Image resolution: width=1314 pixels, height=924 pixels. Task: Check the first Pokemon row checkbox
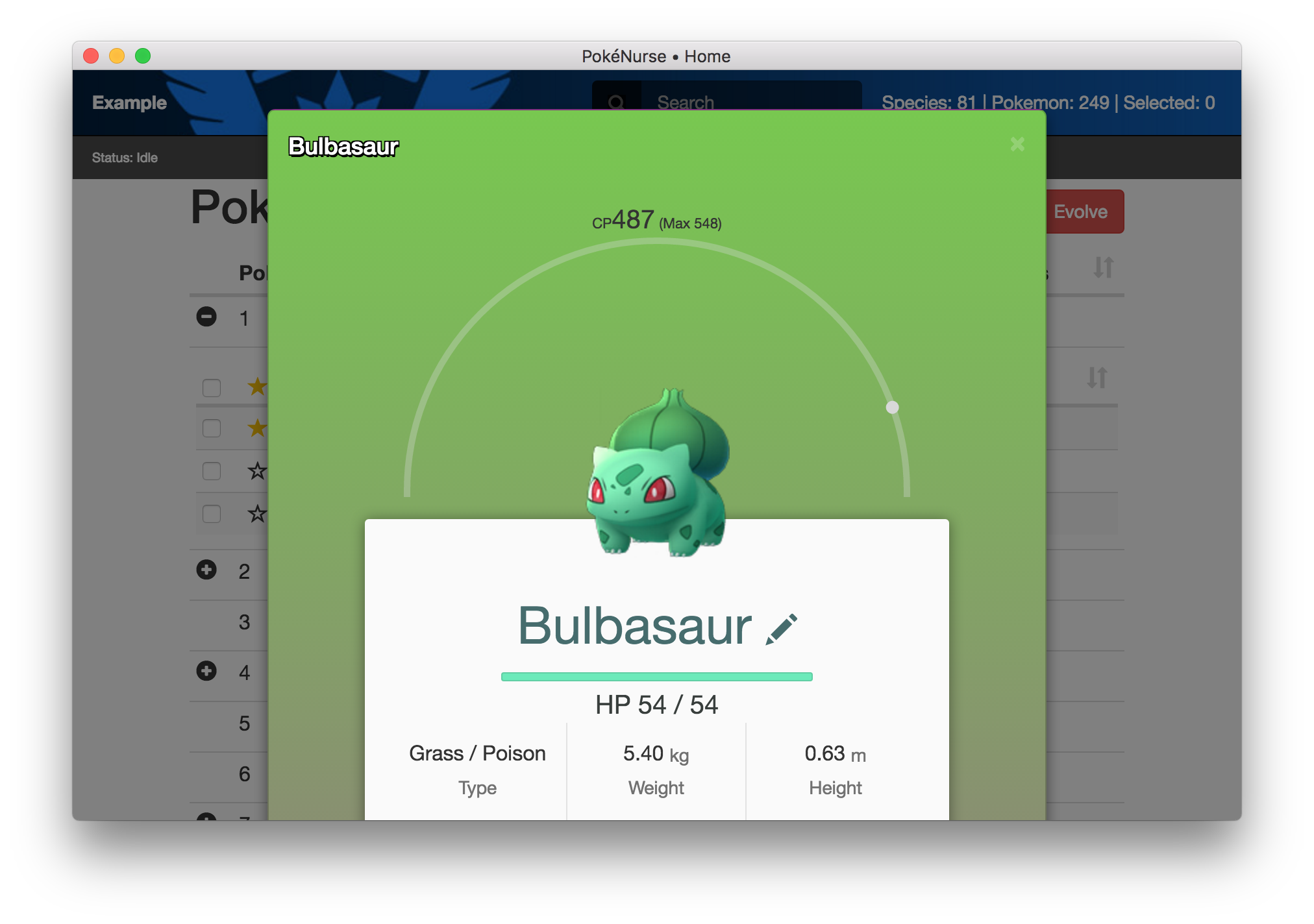212,387
